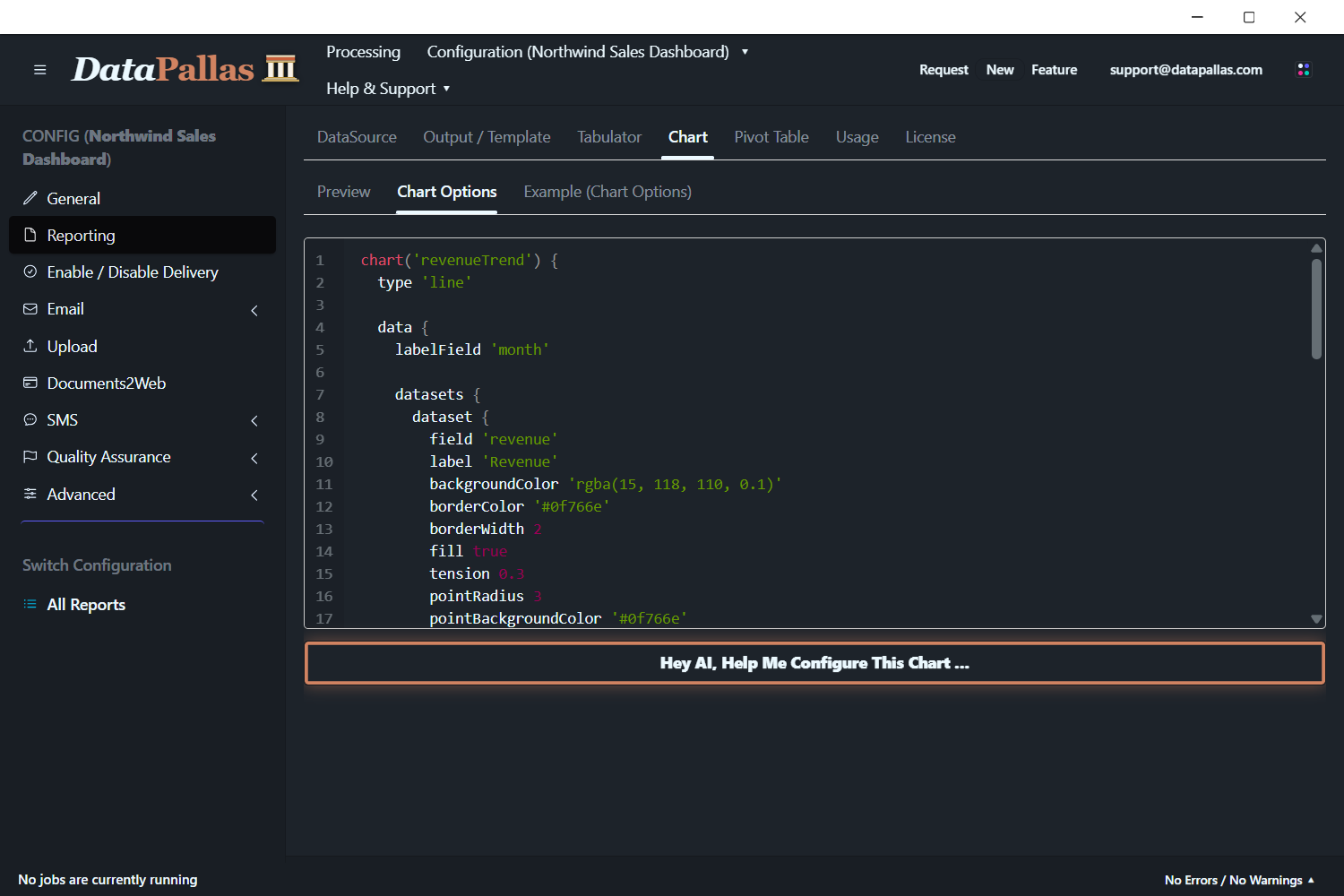Screen dimensions: 1344x896
Task: Click the fill true code line
Action: pos(469,551)
